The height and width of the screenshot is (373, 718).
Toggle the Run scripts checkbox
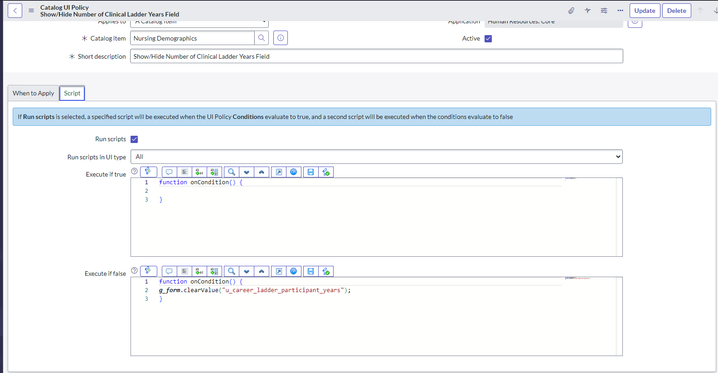(x=134, y=139)
